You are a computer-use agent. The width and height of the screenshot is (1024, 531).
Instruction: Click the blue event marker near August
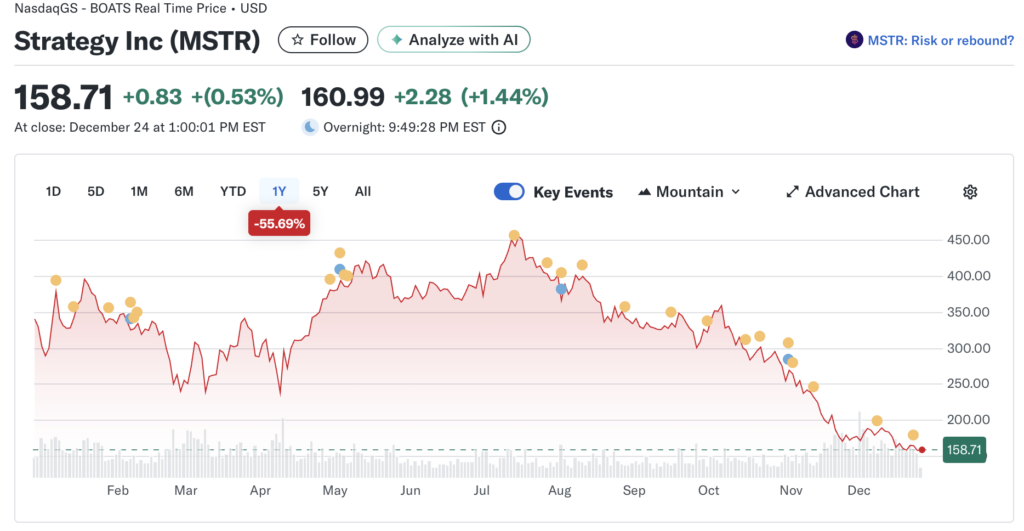tap(562, 288)
